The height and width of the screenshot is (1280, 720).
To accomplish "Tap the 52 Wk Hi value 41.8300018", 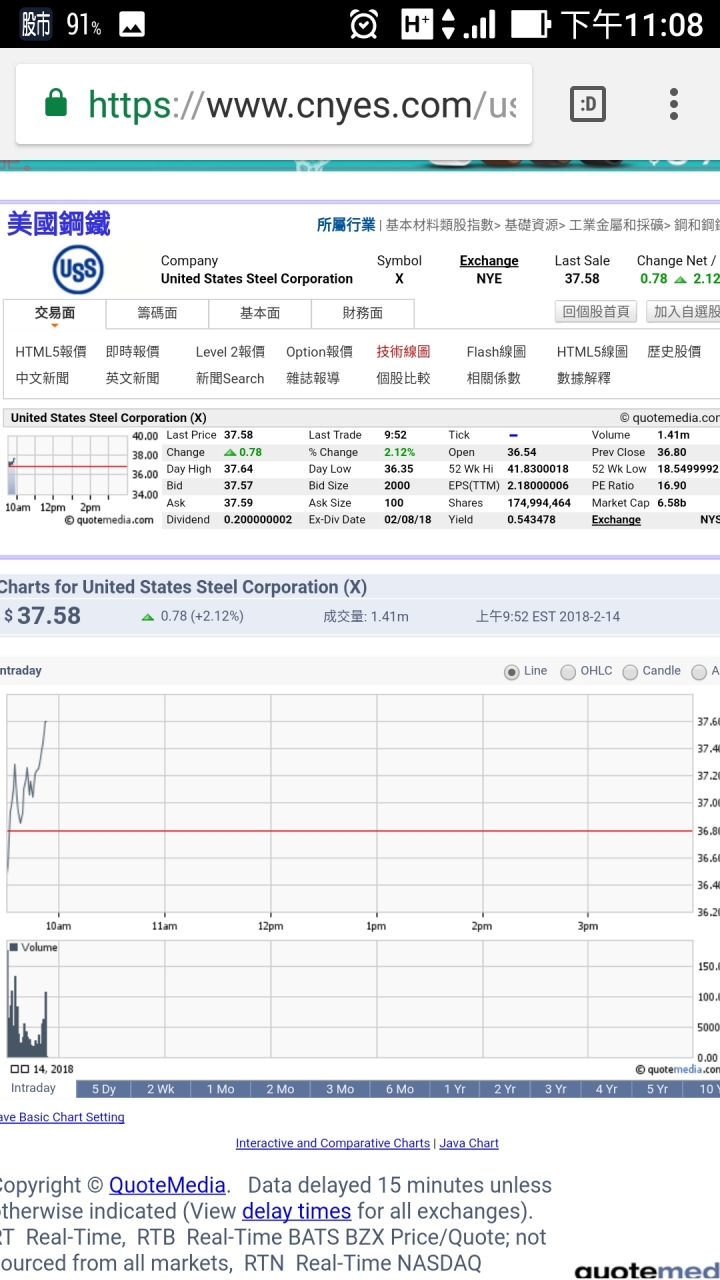I will coord(538,469).
